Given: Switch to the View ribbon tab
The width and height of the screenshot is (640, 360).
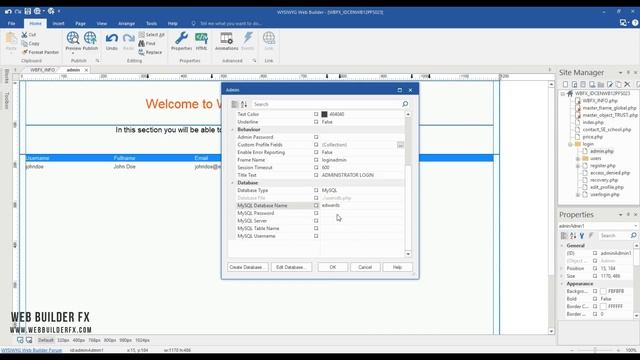Looking at the screenshot, I should [x=102, y=24].
